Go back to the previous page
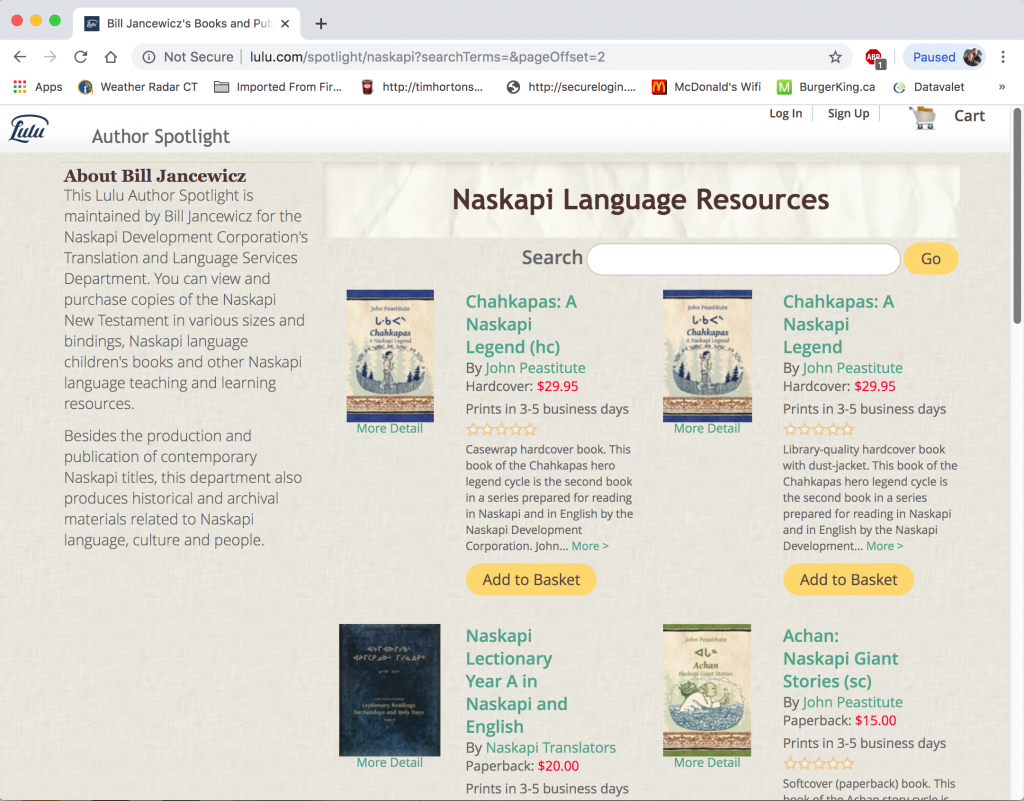Image resolution: width=1024 pixels, height=801 pixels. point(20,57)
